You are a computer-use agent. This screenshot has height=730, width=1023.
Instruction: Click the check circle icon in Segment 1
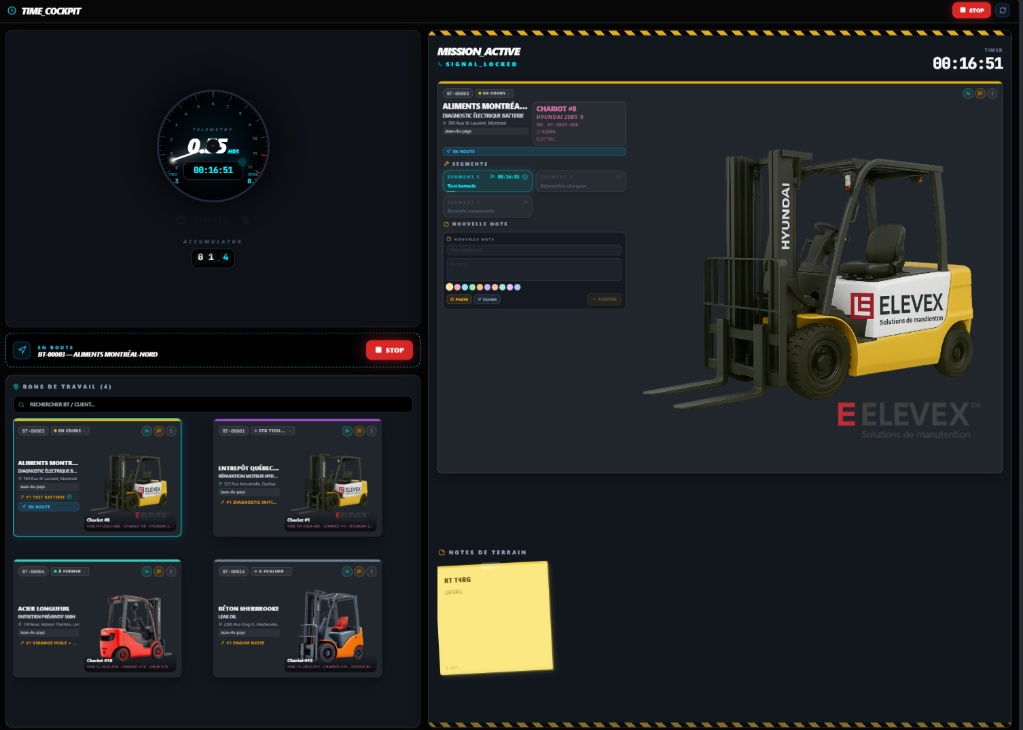click(525, 177)
